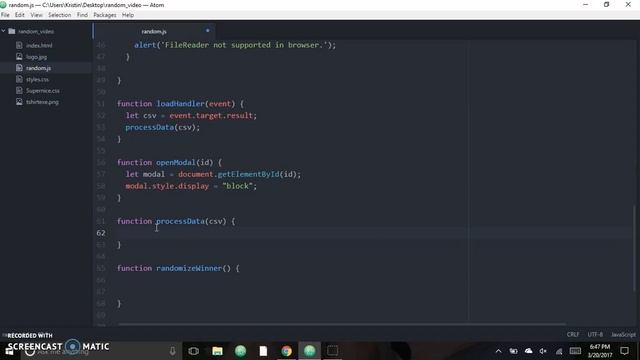This screenshot has height=360, width=640.
Task: Open the clock showing 6:47 PM
Action: (600, 351)
